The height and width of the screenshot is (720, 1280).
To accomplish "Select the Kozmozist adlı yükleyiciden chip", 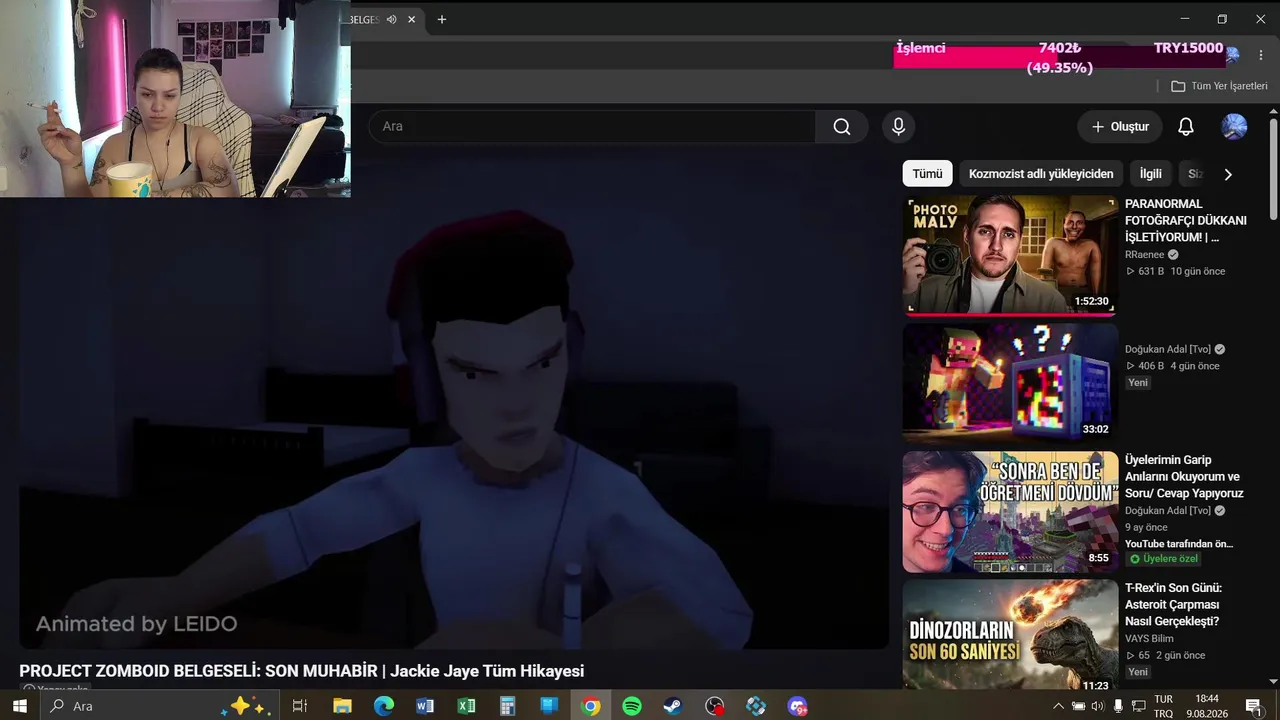I will click(1041, 174).
